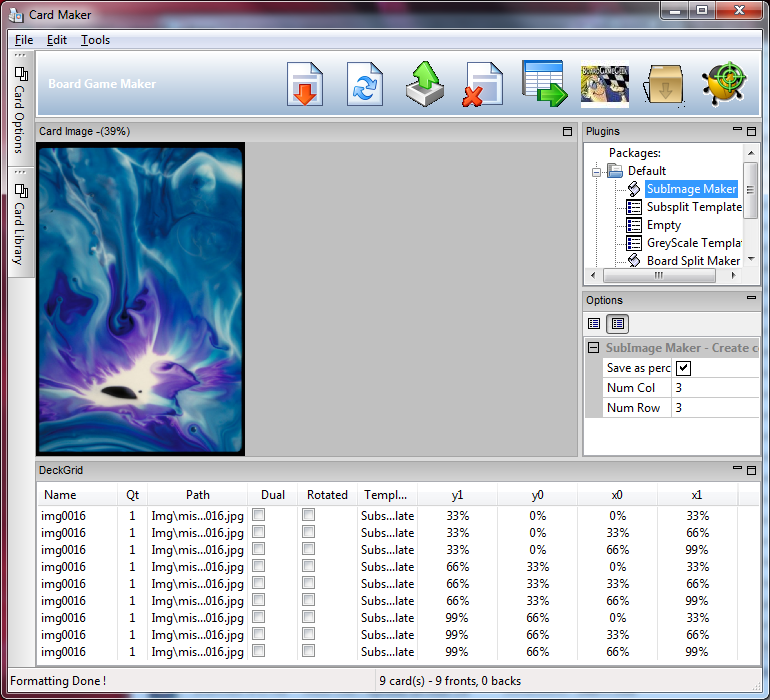Sort DeckGrid by Path column header
770x700 pixels.
(x=197, y=495)
